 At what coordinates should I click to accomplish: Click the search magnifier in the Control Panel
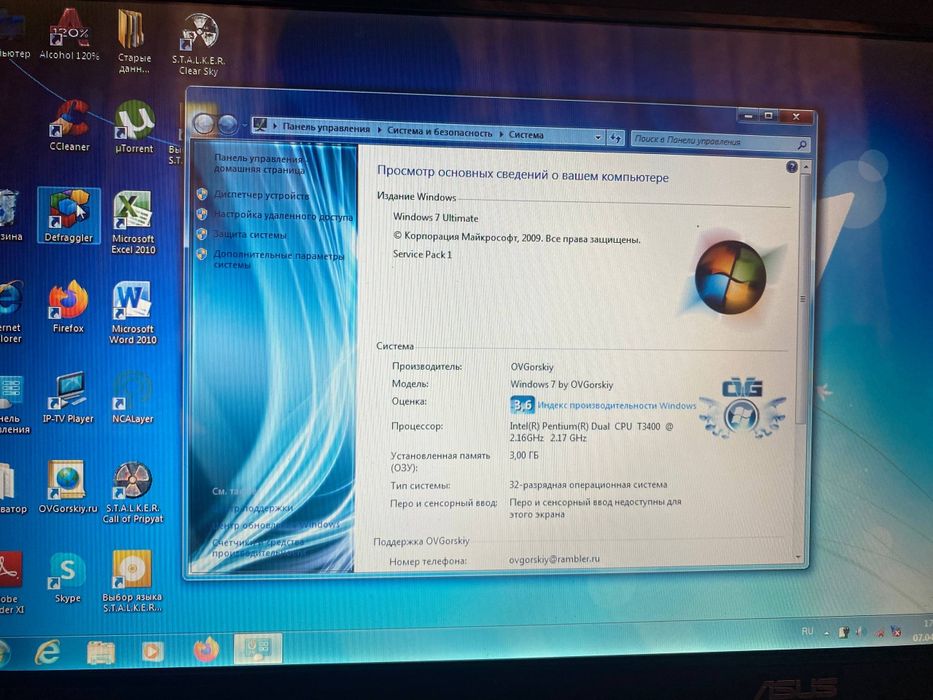(x=801, y=145)
